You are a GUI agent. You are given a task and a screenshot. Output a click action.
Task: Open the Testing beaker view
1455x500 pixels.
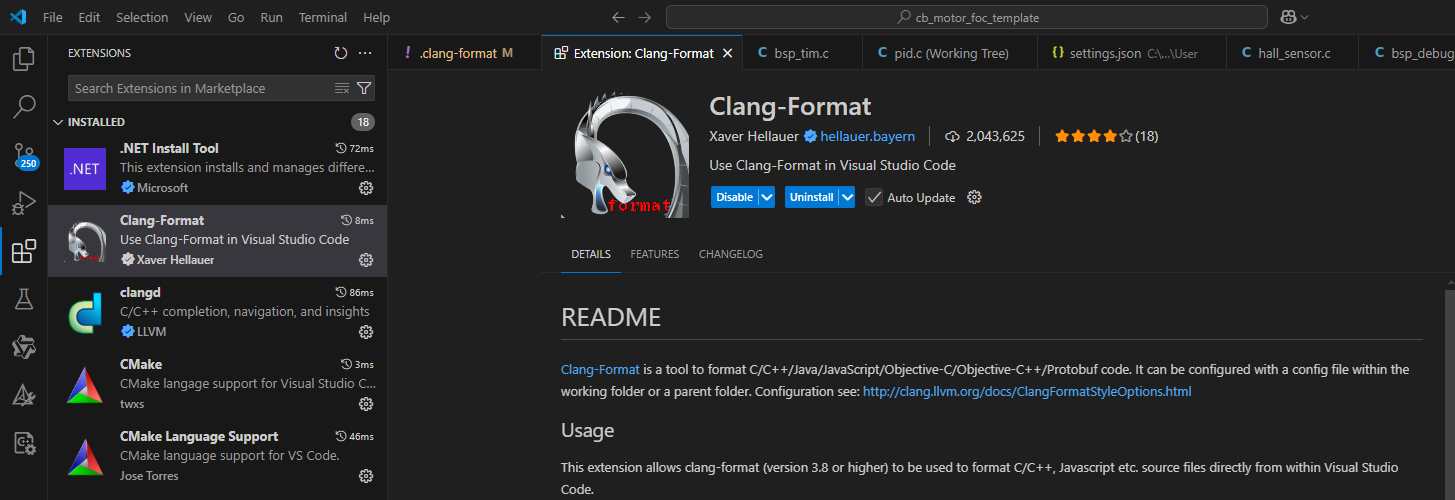coord(23,299)
